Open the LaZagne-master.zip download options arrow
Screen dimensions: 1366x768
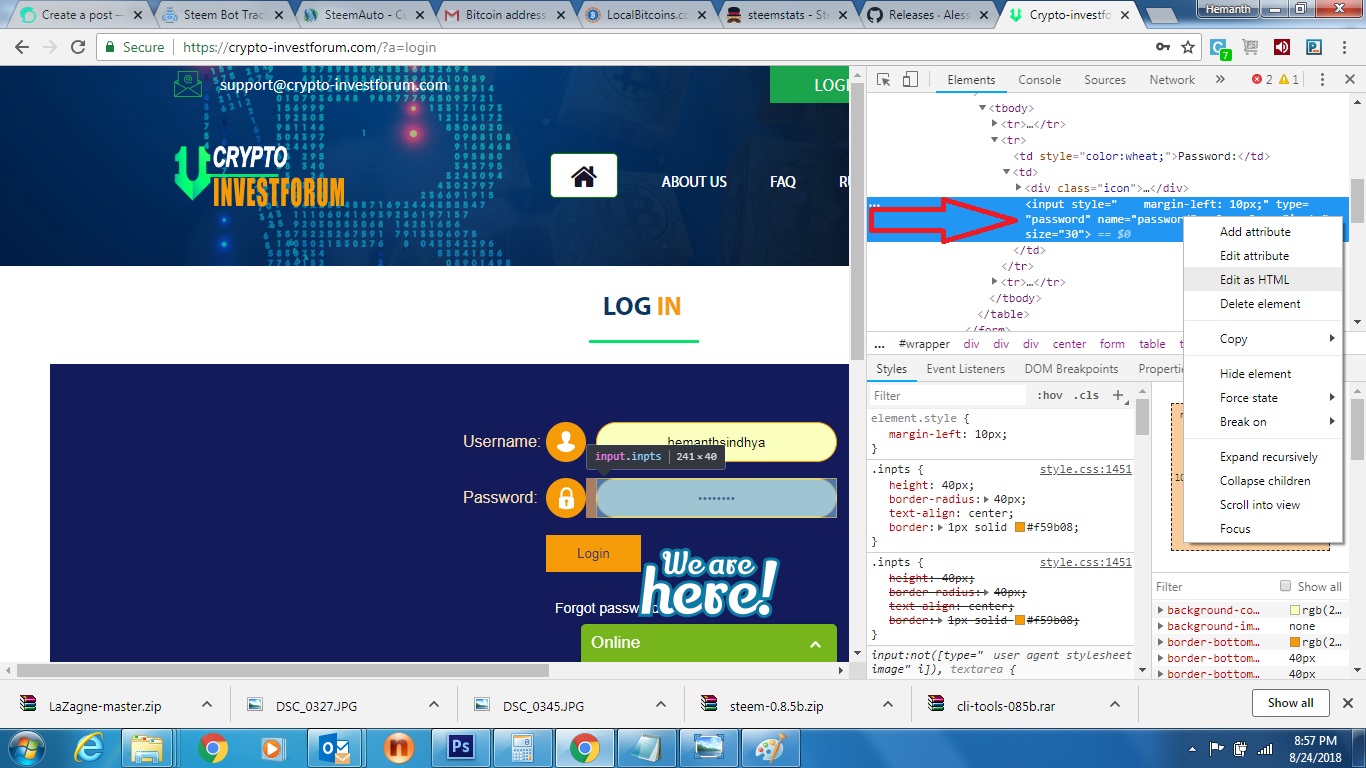point(207,704)
